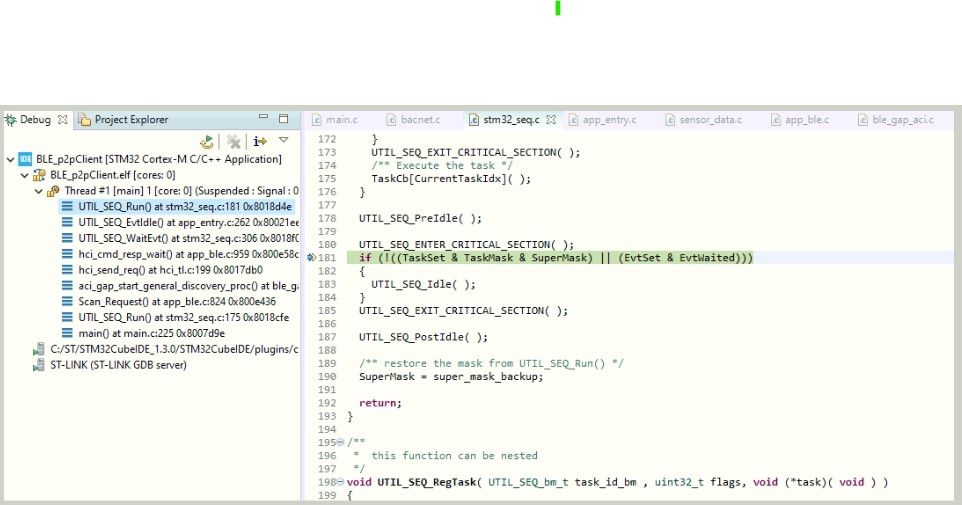Collapse the comment fold at line 195
The image size is (962, 505).
[x=341, y=442]
